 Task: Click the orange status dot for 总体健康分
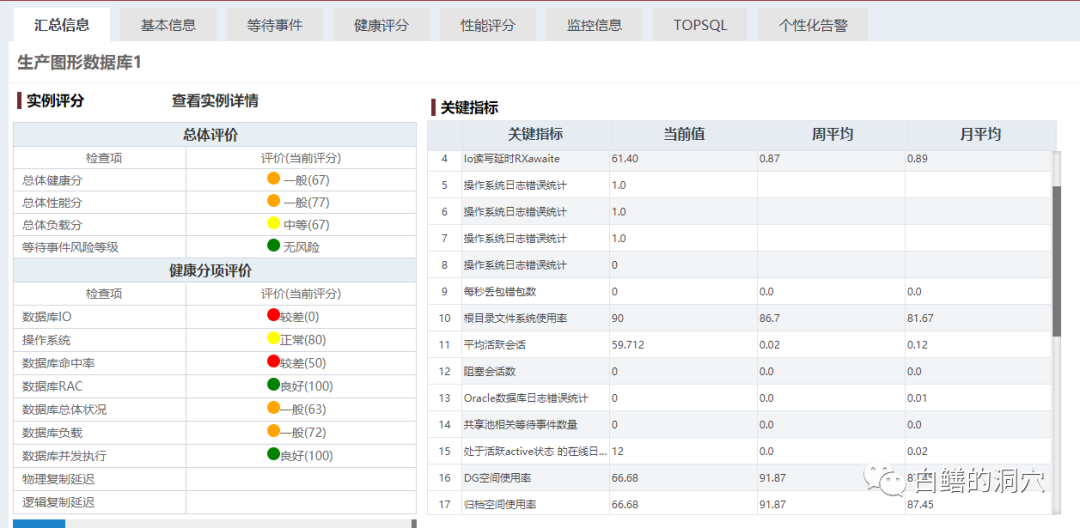click(273, 179)
